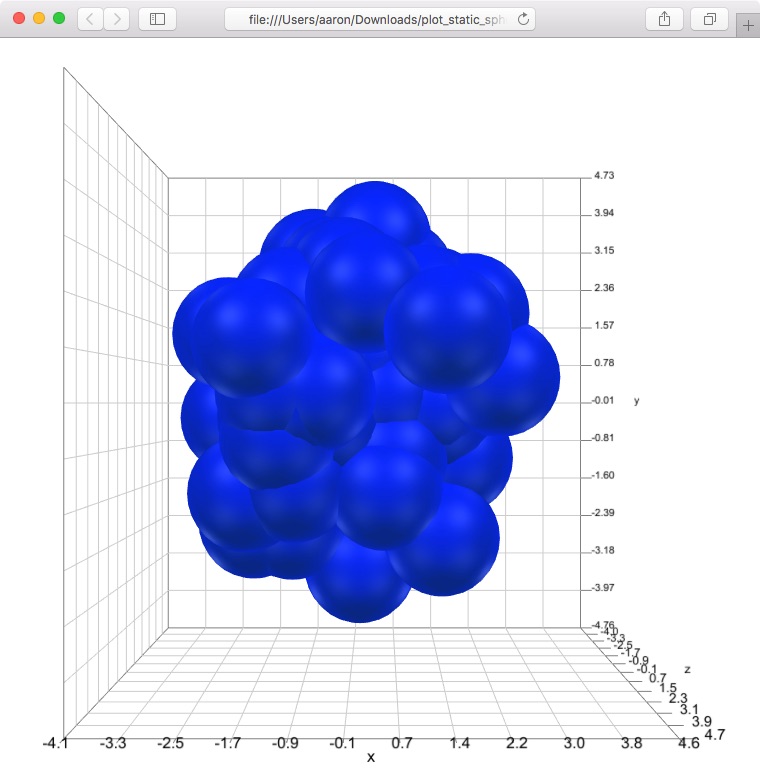Click x-axis tick value 3.0
The height and width of the screenshot is (768, 760).
(574, 743)
